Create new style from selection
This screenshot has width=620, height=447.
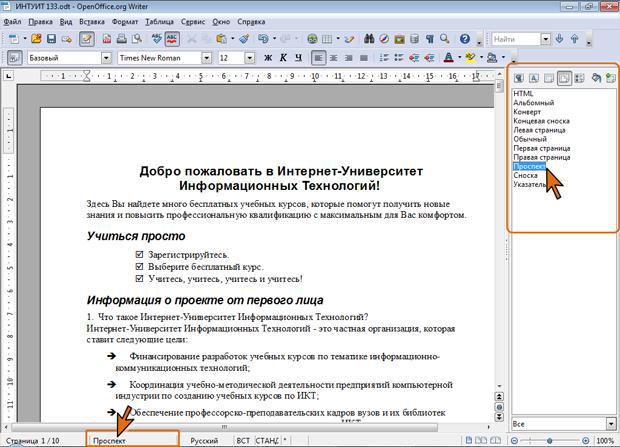pos(611,78)
